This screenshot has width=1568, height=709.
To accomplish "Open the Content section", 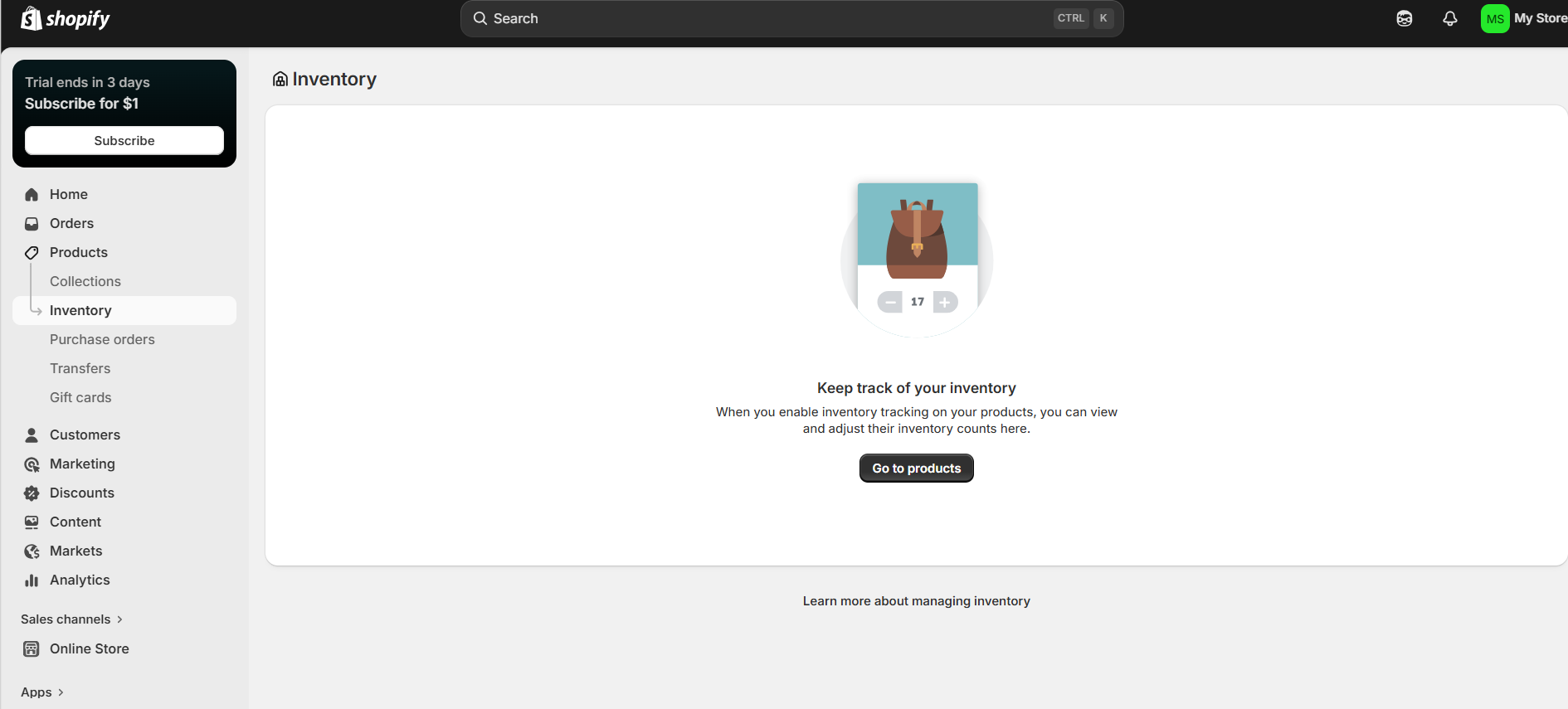I will (x=124, y=522).
